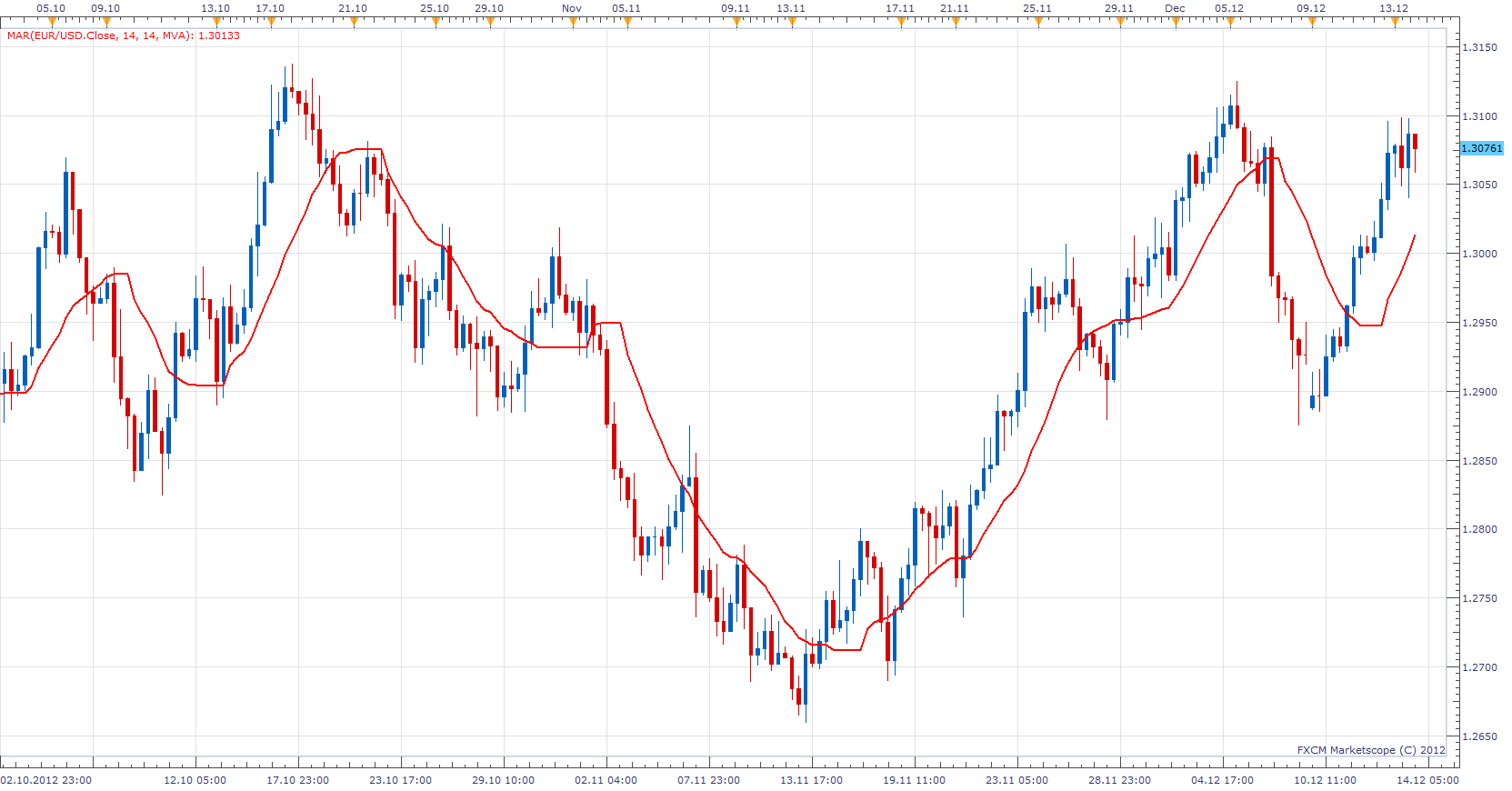This screenshot has height=791, width=1512.
Task: Click the 1.2750 price axis label
Action: coord(1479,598)
